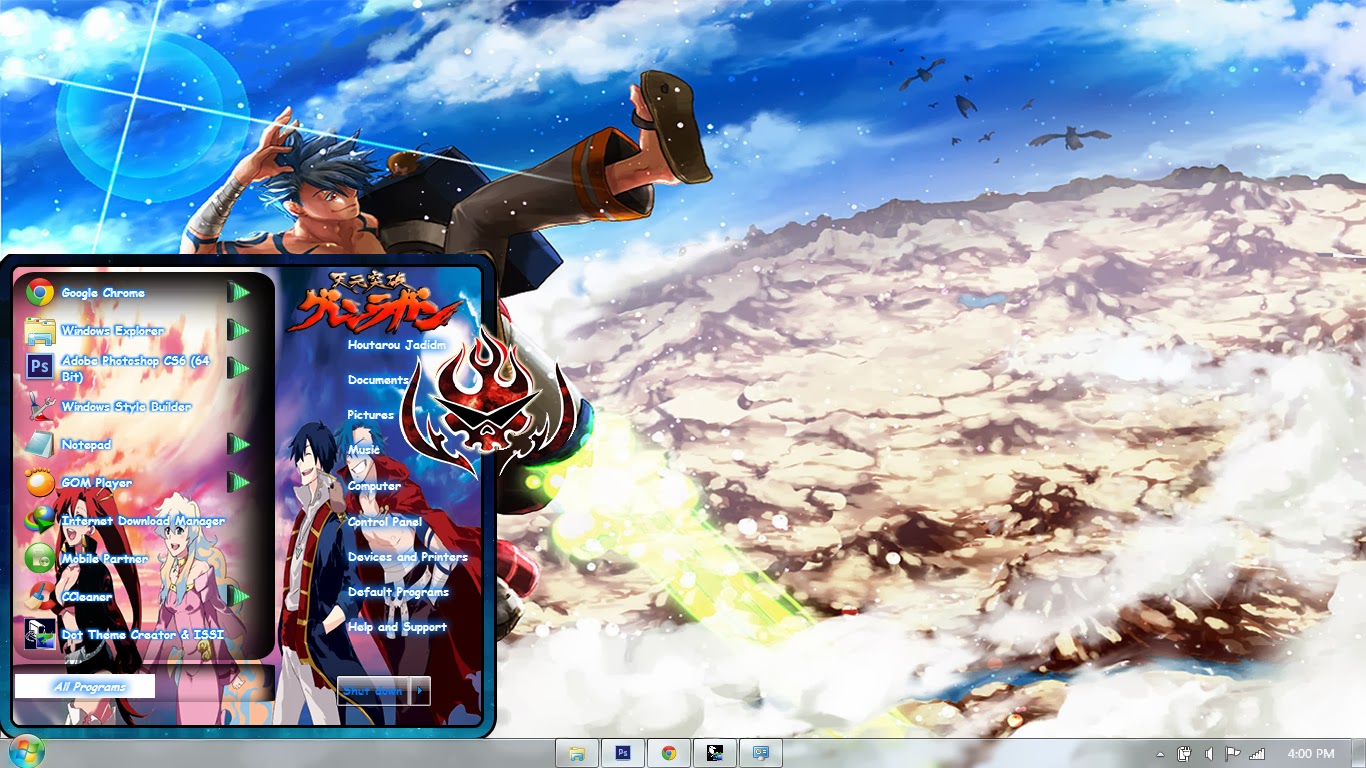
Task: Open the Action Center flag icon
Action: coord(1233,753)
